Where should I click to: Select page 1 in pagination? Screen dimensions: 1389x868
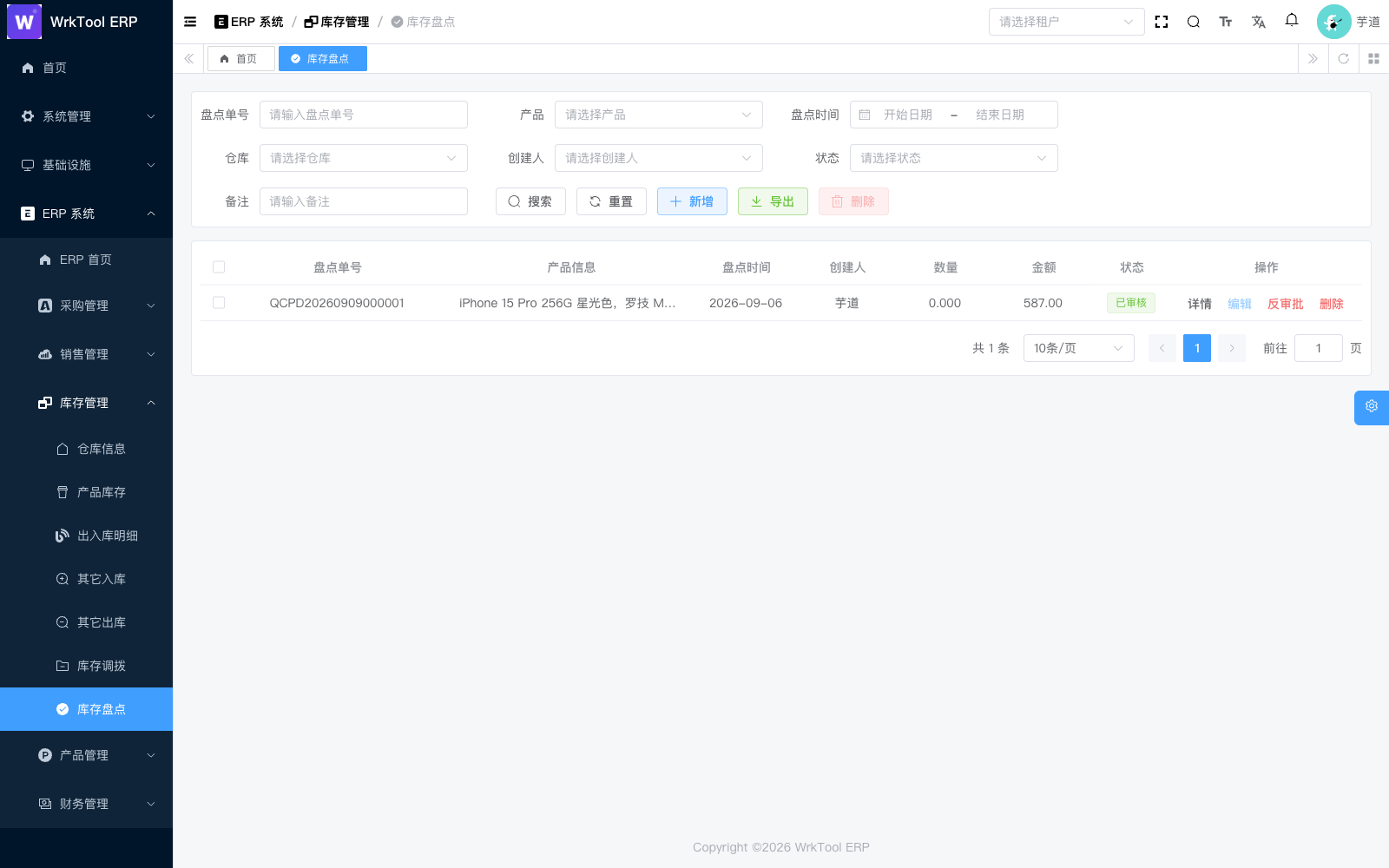[1197, 348]
